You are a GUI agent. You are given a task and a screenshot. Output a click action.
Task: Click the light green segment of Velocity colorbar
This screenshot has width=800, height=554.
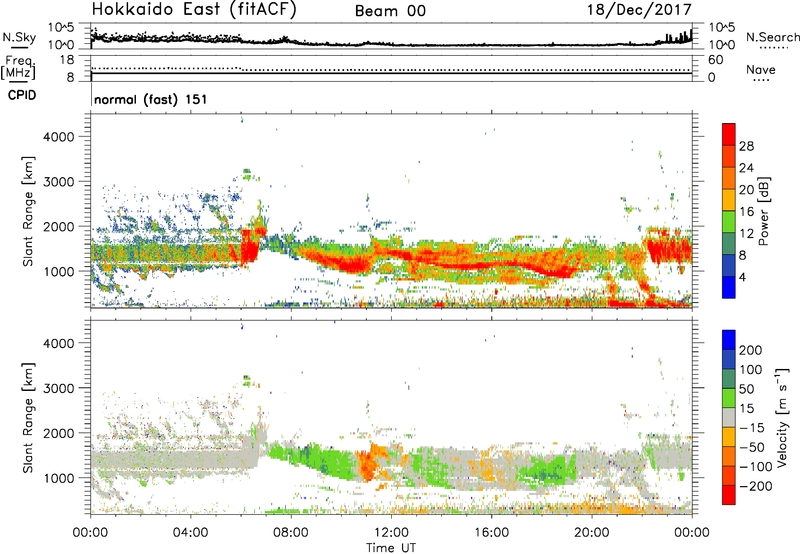729,398
